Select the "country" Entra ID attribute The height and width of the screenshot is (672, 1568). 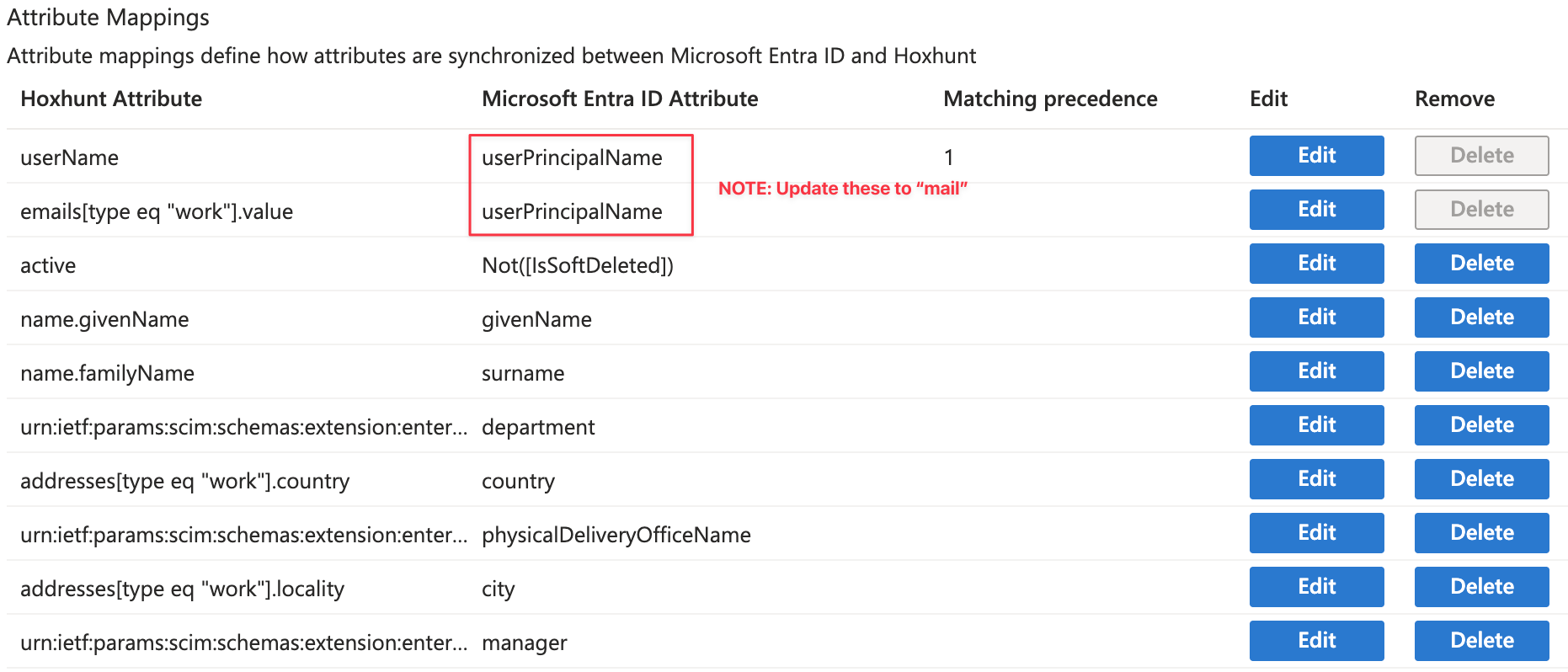click(x=518, y=481)
